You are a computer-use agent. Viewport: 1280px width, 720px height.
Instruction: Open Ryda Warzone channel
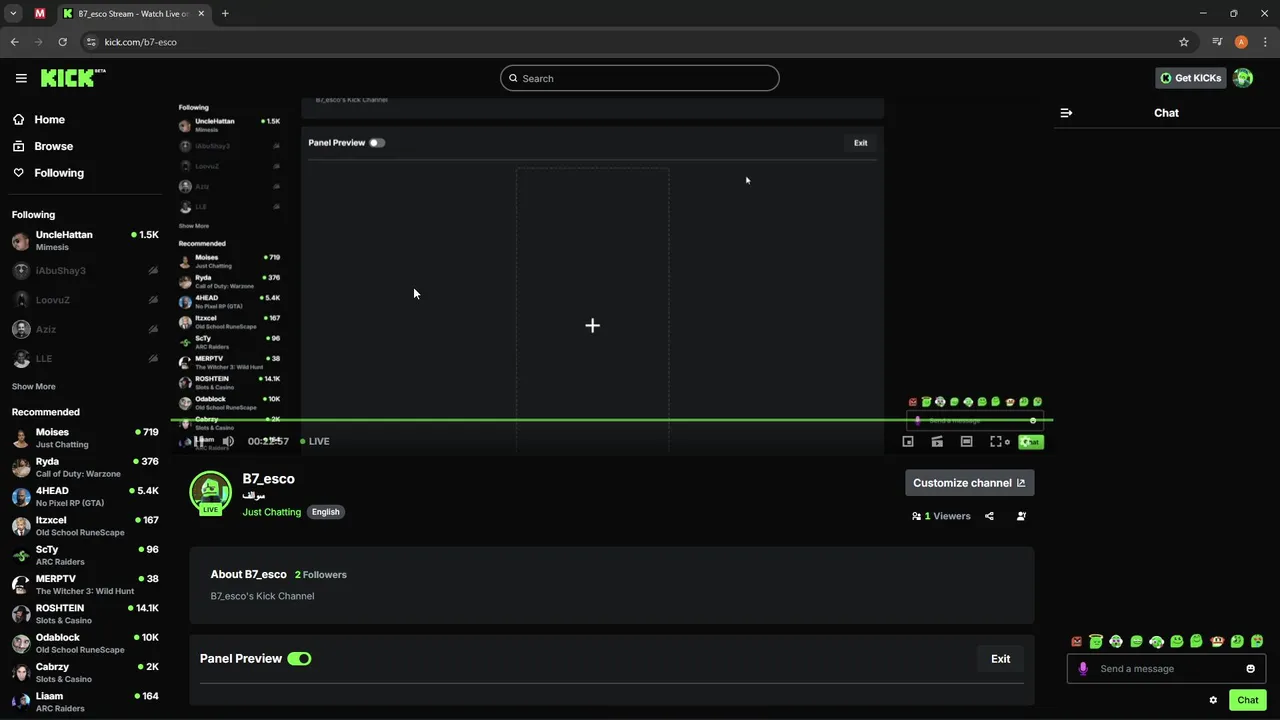click(x=85, y=467)
